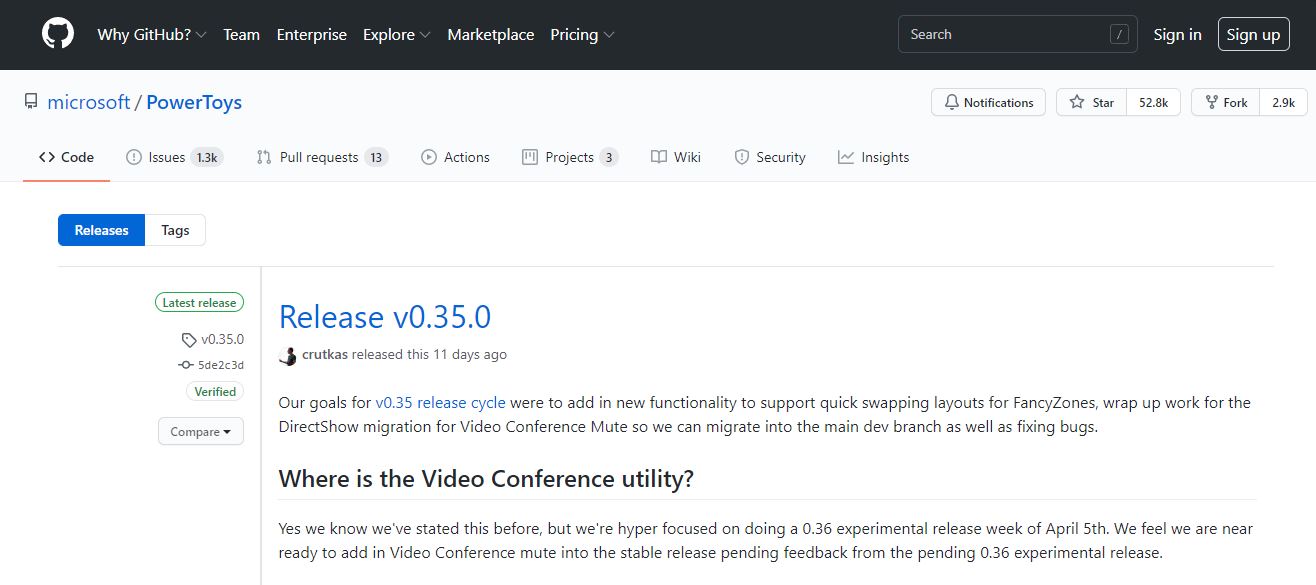The image size is (1316, 585).
Task: Open the Pull requests tab
Action: pyautogui.click(x=322, y=157)
